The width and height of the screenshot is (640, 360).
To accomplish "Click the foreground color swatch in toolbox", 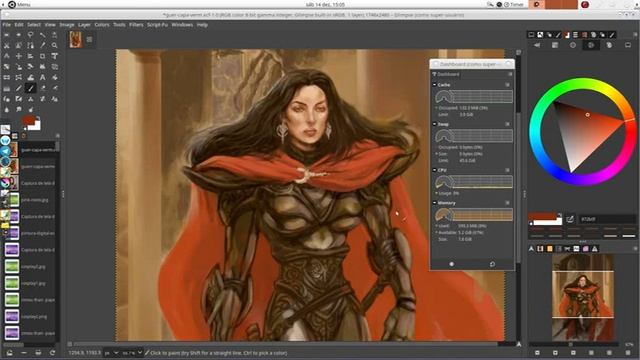I will (29, 120).
